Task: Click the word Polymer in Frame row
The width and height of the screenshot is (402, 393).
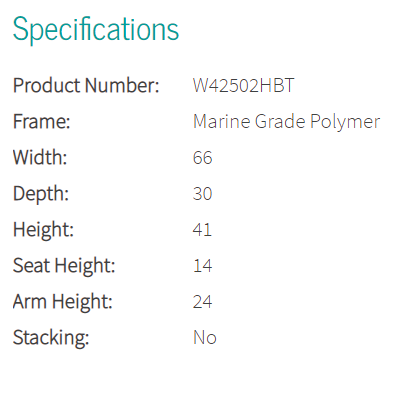Action: click(345, 122)
